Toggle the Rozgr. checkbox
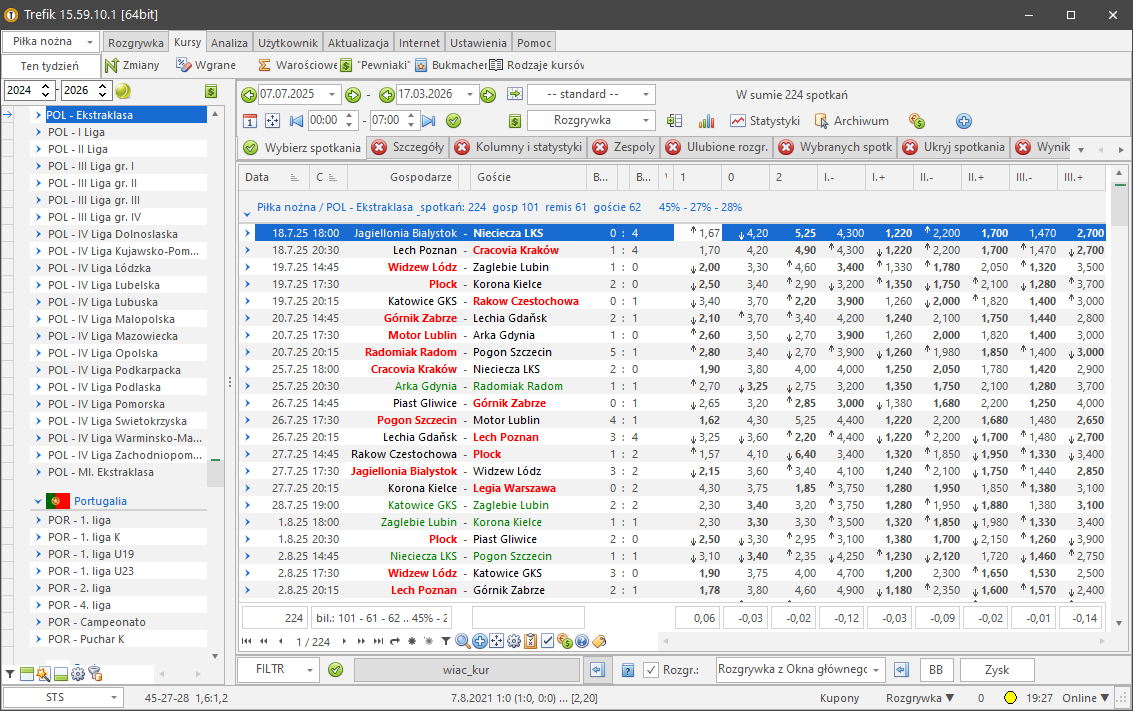Viewport: 1133px width, 711px height. (x=651, y=669)
